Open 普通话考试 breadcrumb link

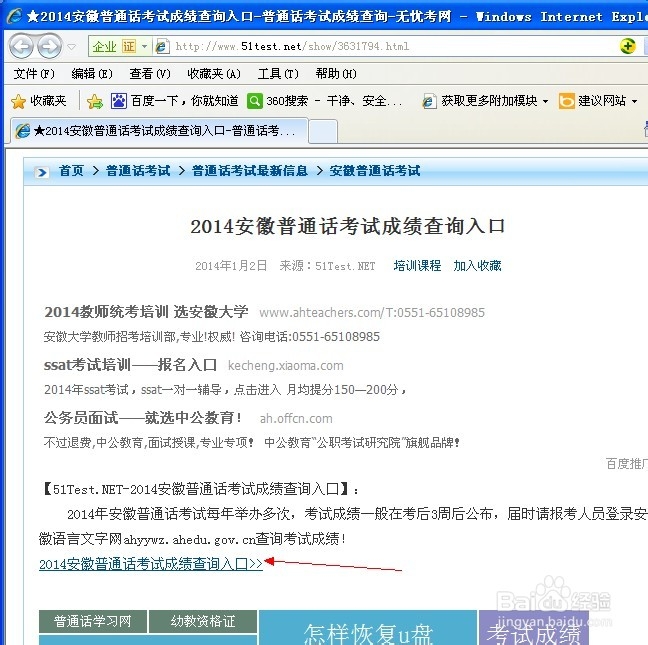138,171
